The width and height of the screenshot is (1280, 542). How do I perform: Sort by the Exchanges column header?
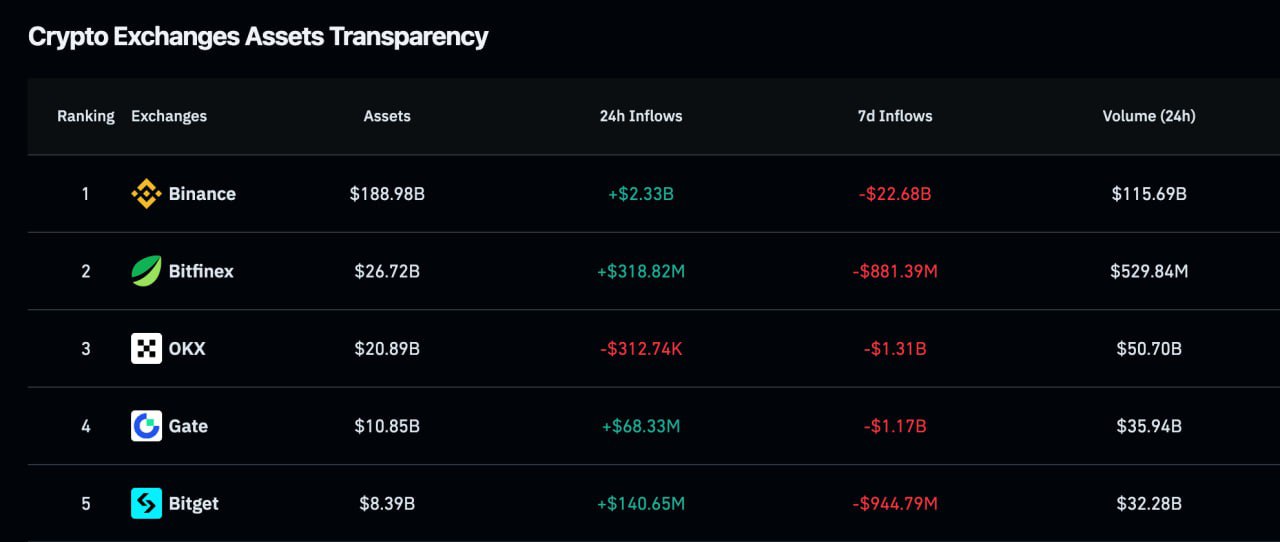pos(169,116)
